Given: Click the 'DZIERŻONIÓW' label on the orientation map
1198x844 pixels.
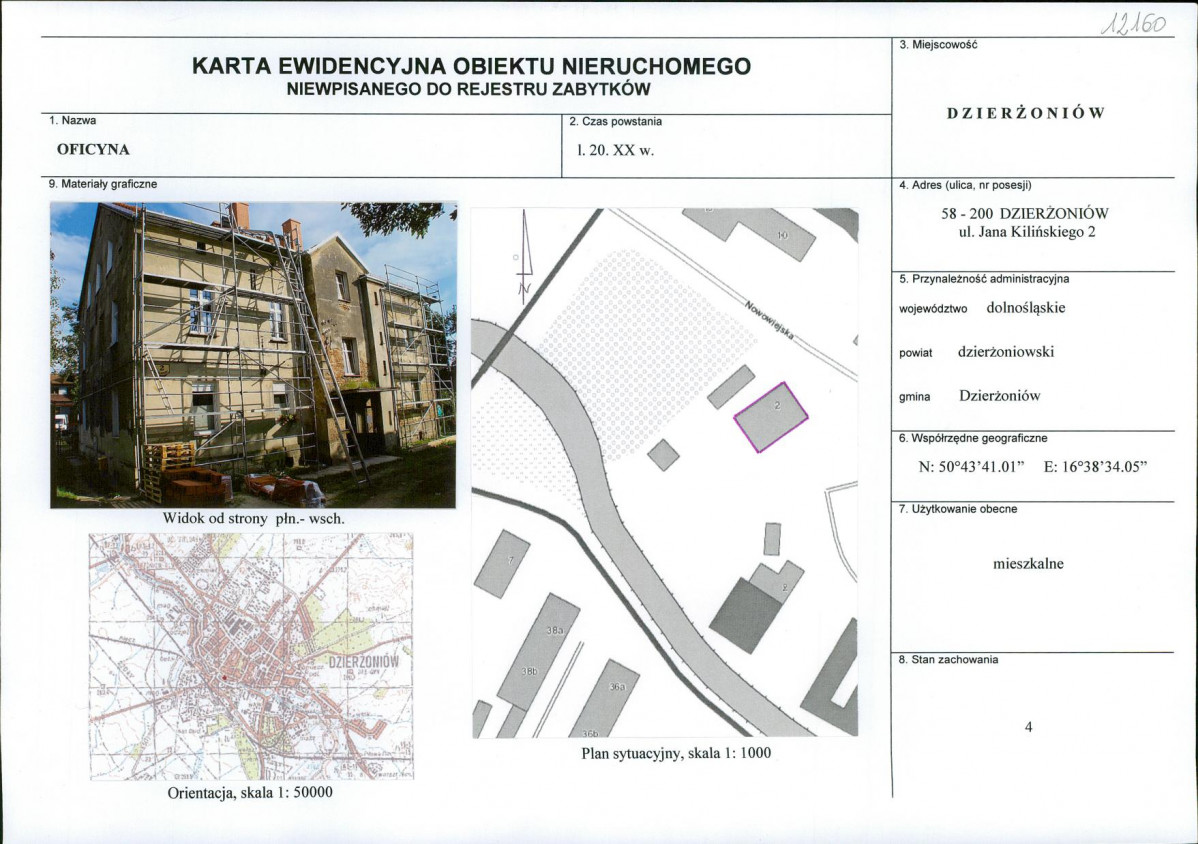Looking at the screenshot, I should [363, 661].
